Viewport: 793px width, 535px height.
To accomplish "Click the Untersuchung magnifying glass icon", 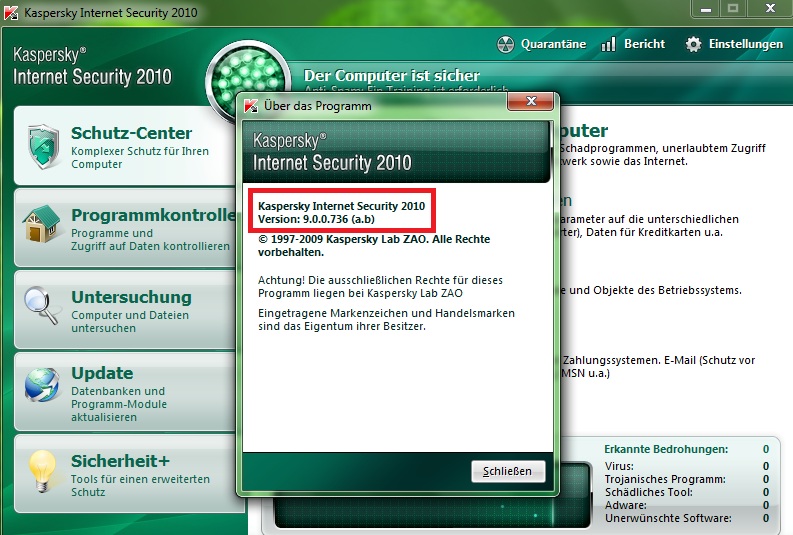I will coord(41,305).
